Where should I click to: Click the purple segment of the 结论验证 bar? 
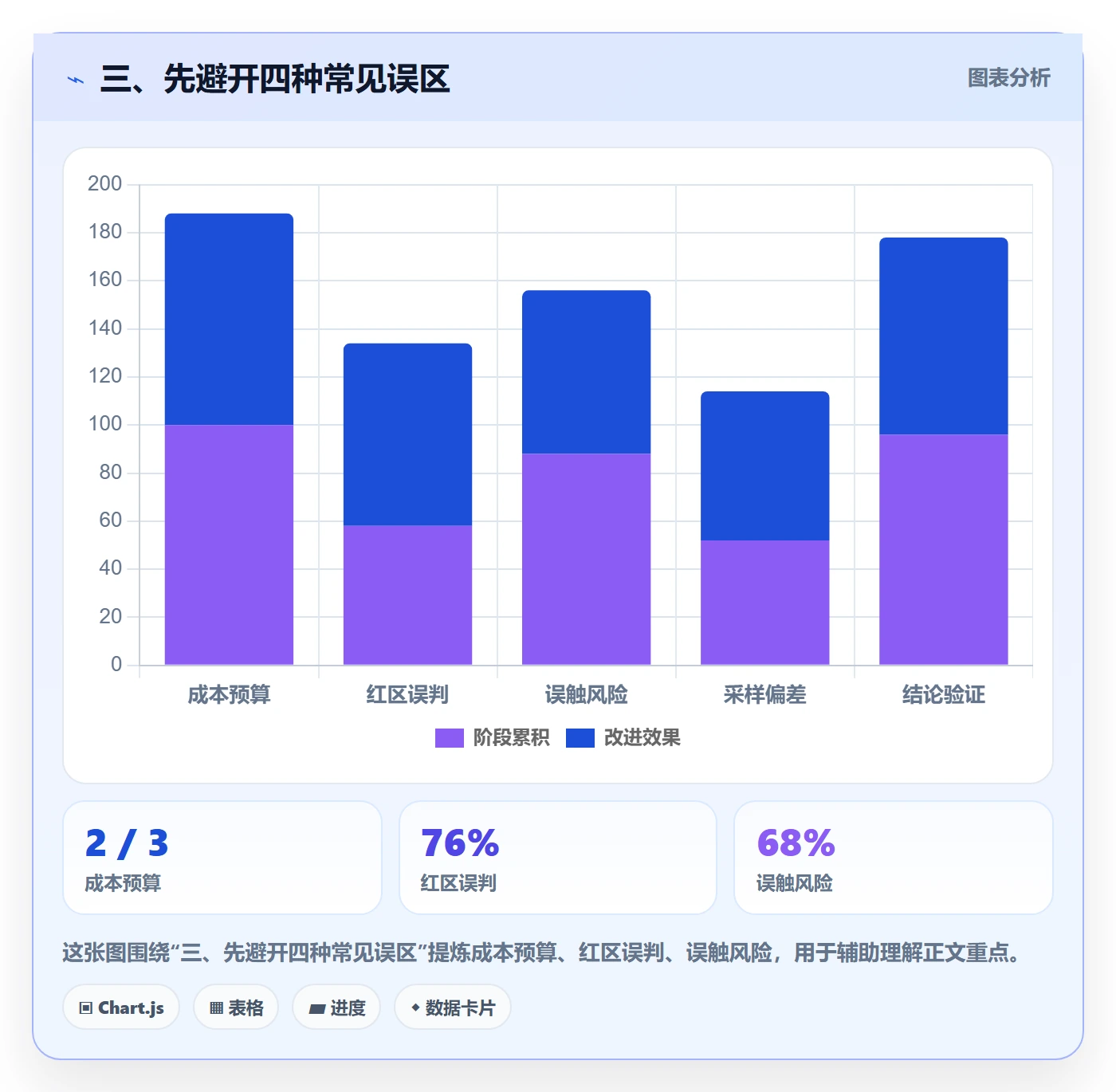943,549
